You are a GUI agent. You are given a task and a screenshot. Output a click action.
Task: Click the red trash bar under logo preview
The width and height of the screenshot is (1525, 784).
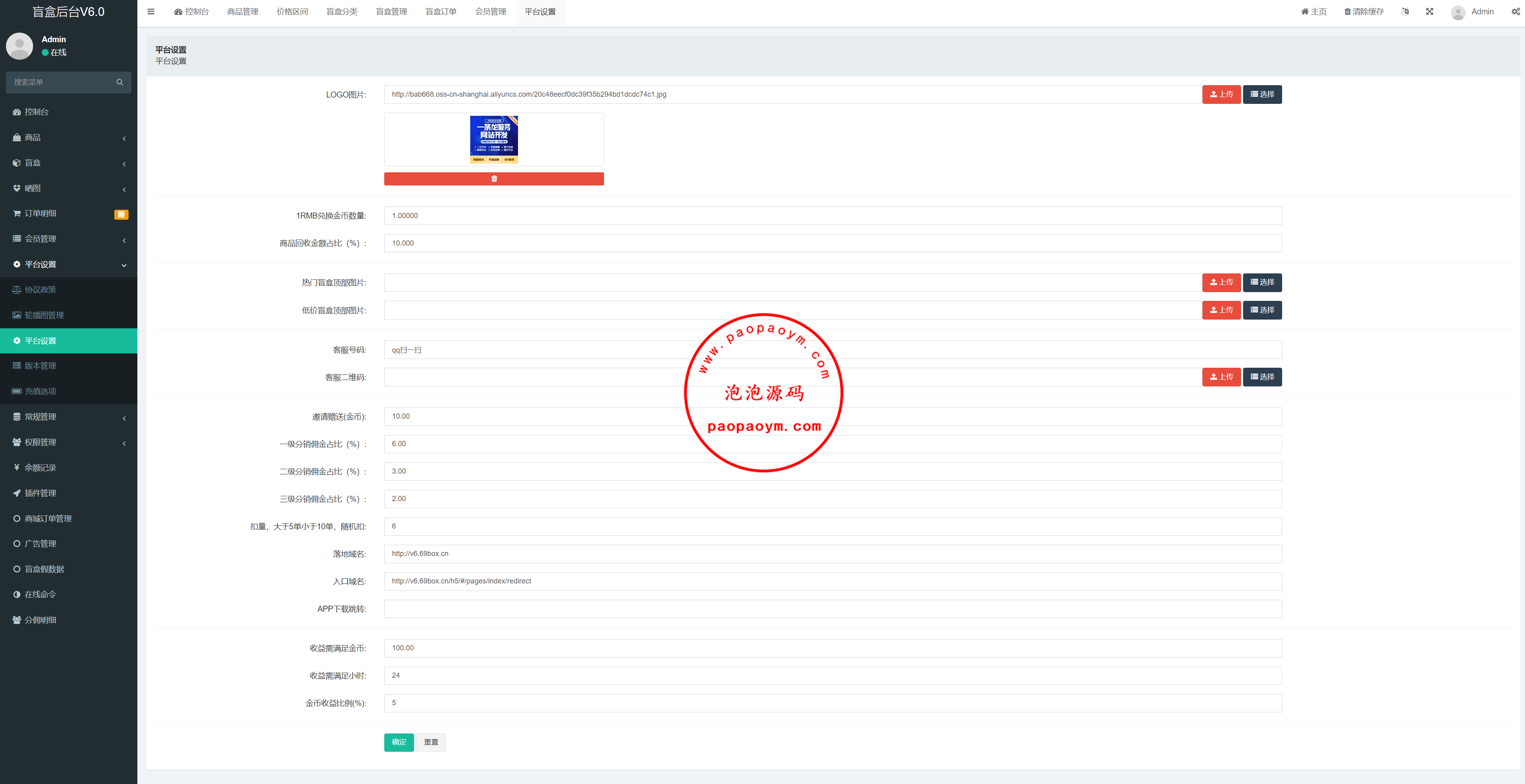tap(493, 179)
